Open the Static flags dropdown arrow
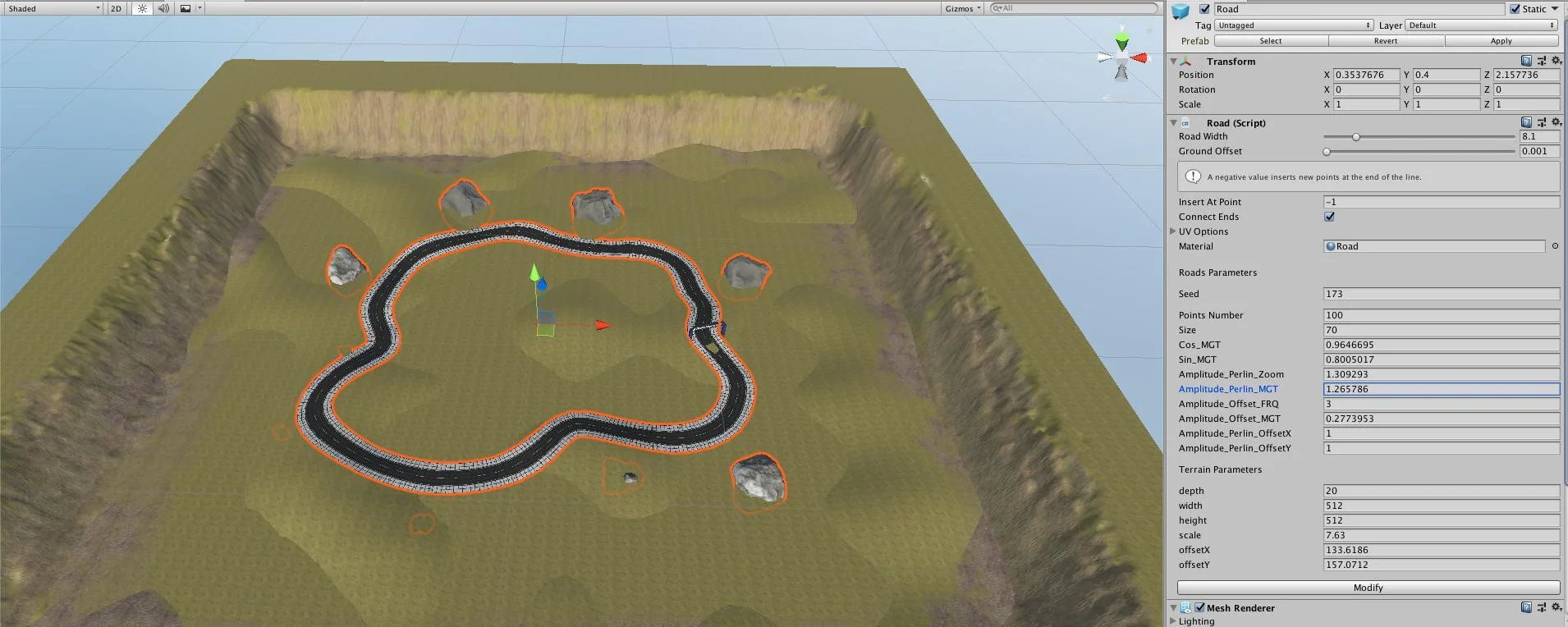1568x627 pixels. [x=1555, y=9]
